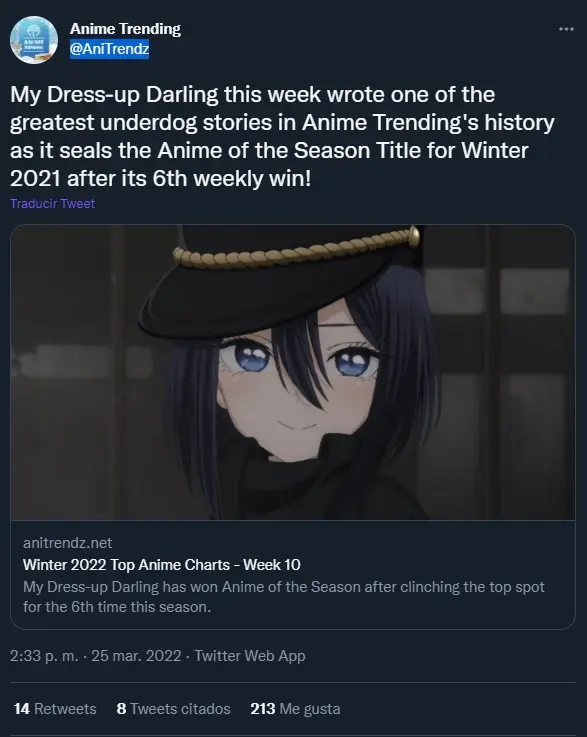This screenshot has height=737, width=587.
Task: Click the anitrendz.net domain text
Action: pos(68,543)
